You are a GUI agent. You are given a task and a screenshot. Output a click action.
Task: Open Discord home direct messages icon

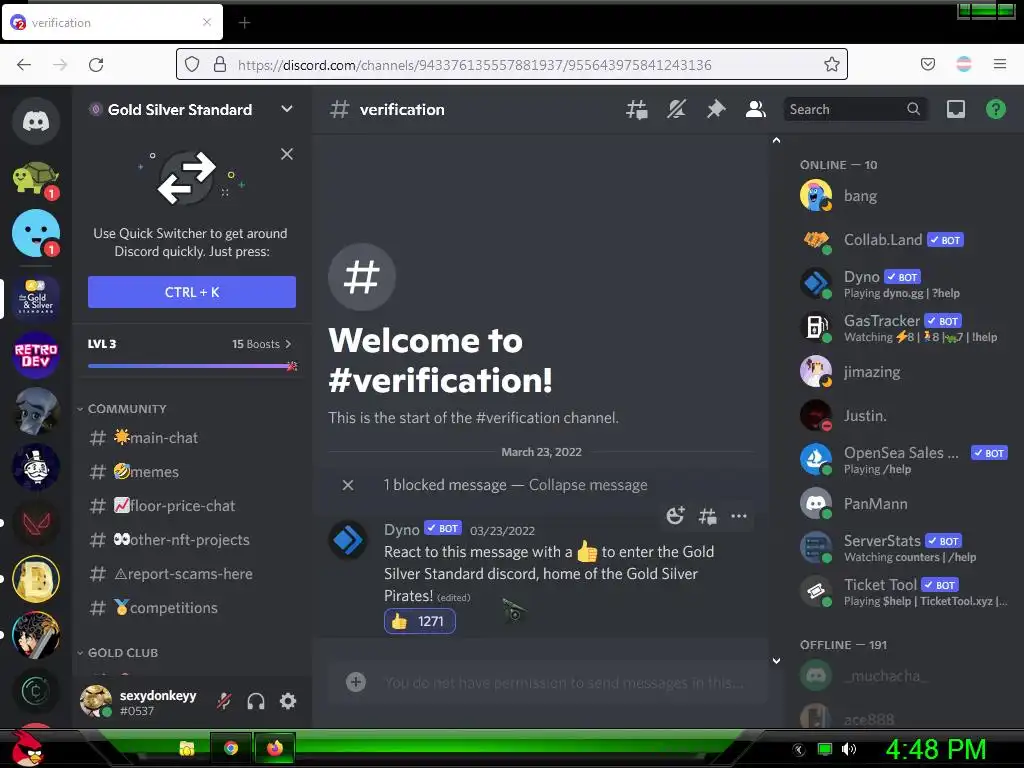[x=36, y=121]
